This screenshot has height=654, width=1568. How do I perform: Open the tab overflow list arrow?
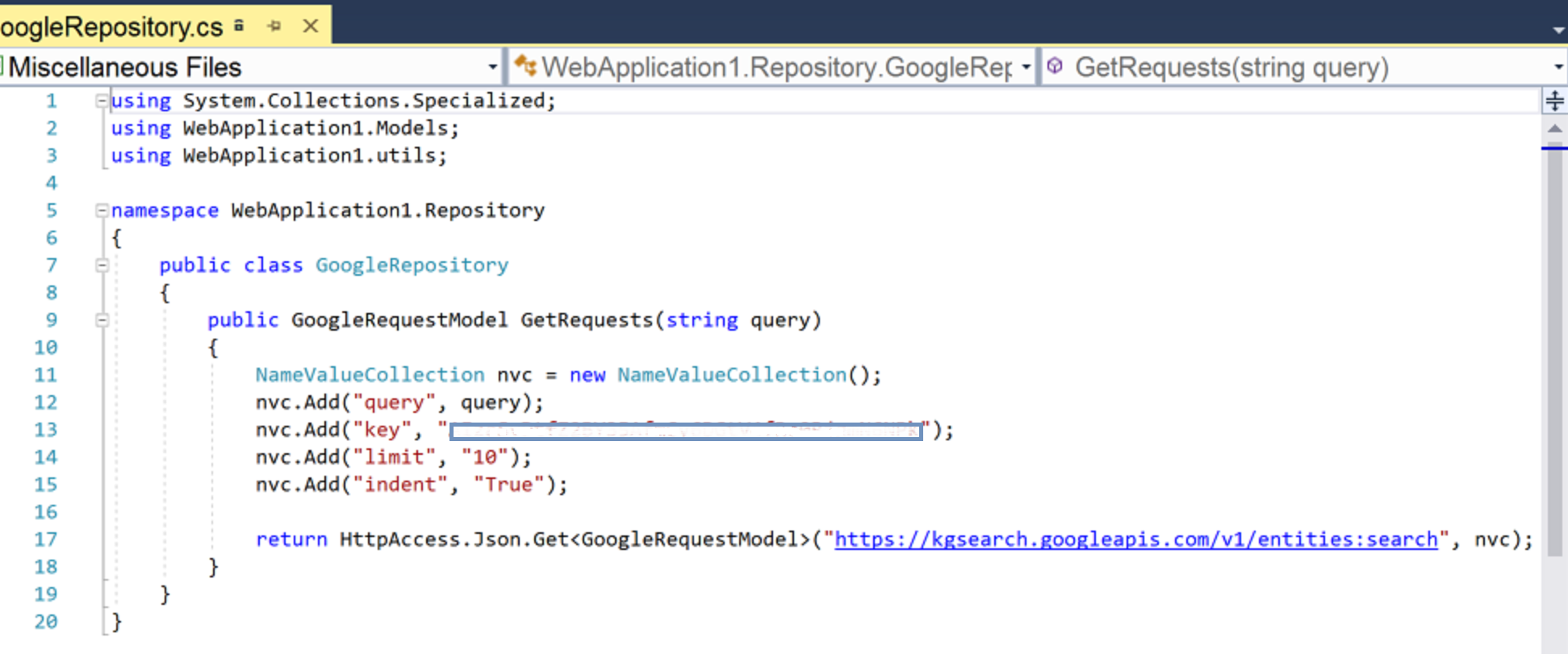tap(1558, 30)
